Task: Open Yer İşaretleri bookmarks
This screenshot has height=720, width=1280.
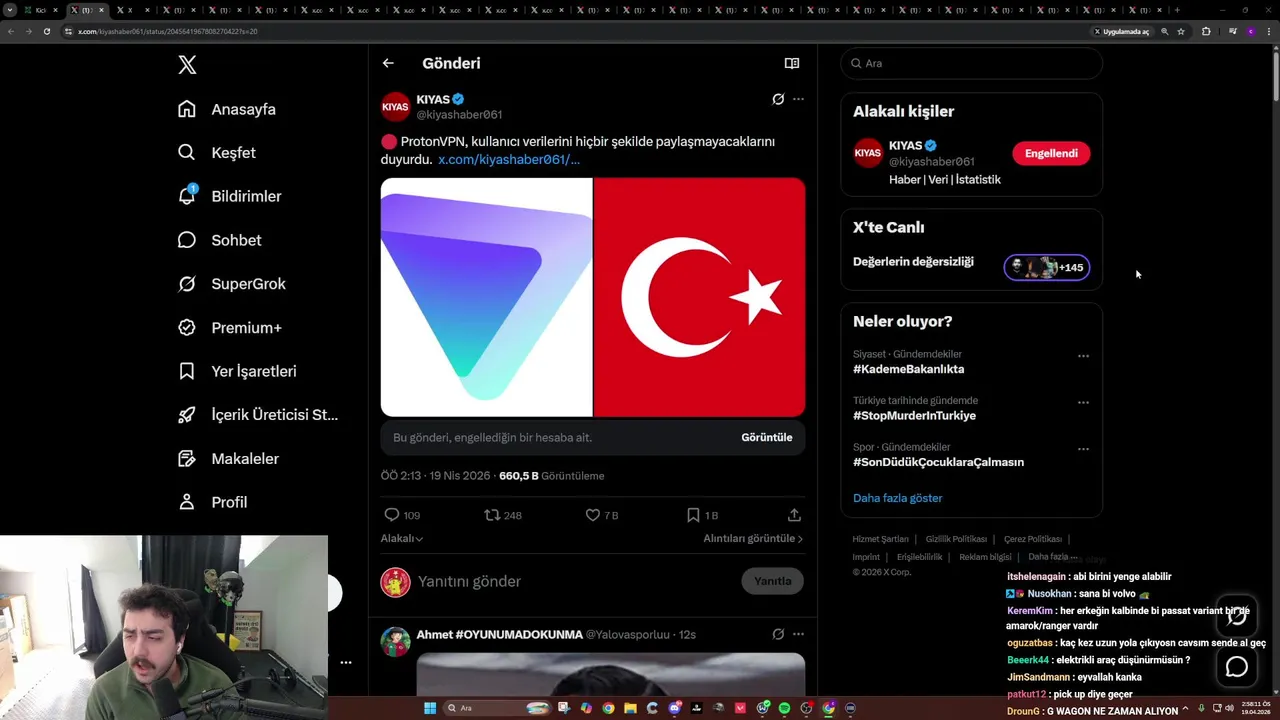Action: 237,371
